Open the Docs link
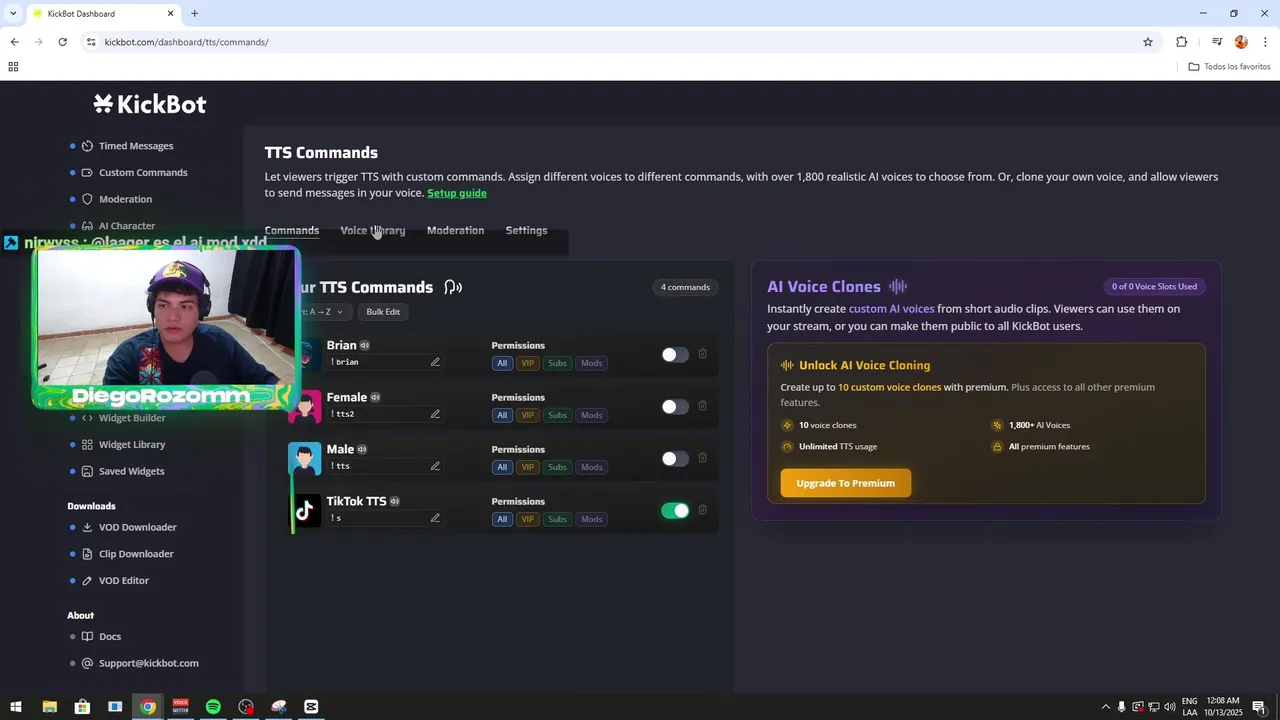This screenshot has width=1280, height=720. point(110,636)
